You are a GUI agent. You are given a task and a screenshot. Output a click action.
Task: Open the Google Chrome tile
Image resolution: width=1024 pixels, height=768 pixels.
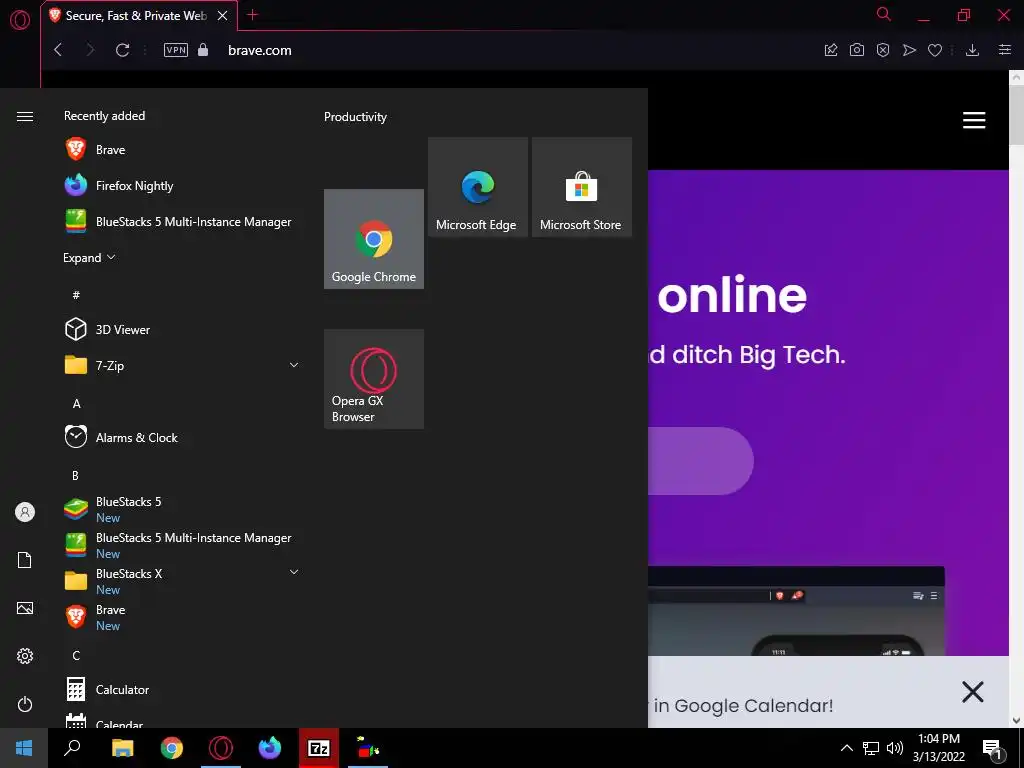pyautogui.click(x=374, y=239)
